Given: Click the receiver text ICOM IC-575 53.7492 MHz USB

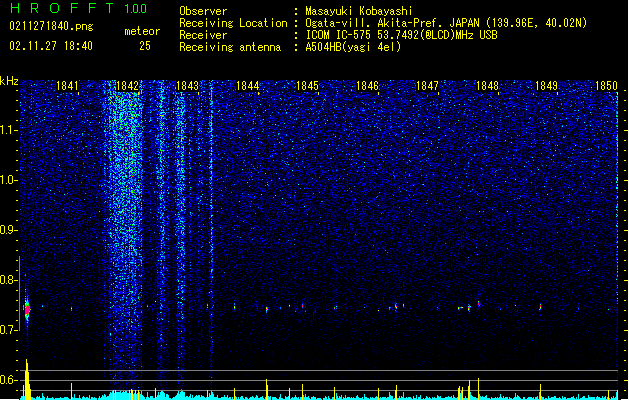Looking at the screenshot, I should coord(401,35).
